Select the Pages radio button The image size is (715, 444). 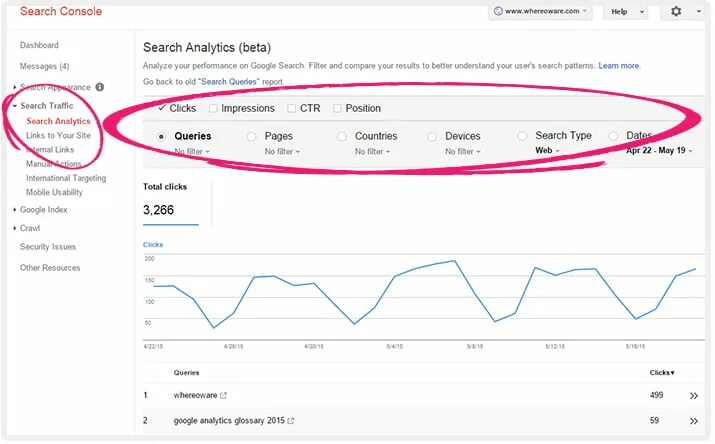click(251, 136)
